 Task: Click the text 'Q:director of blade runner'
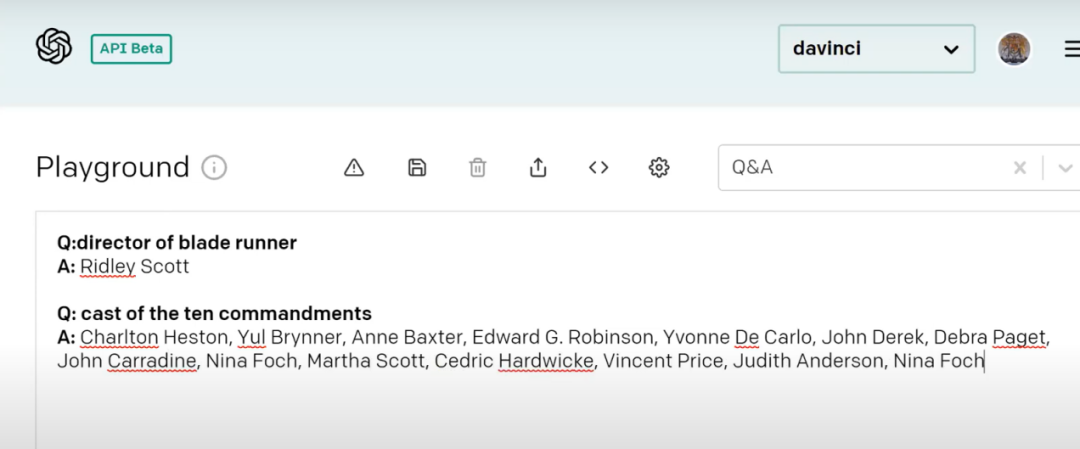(x=177, y=242)
